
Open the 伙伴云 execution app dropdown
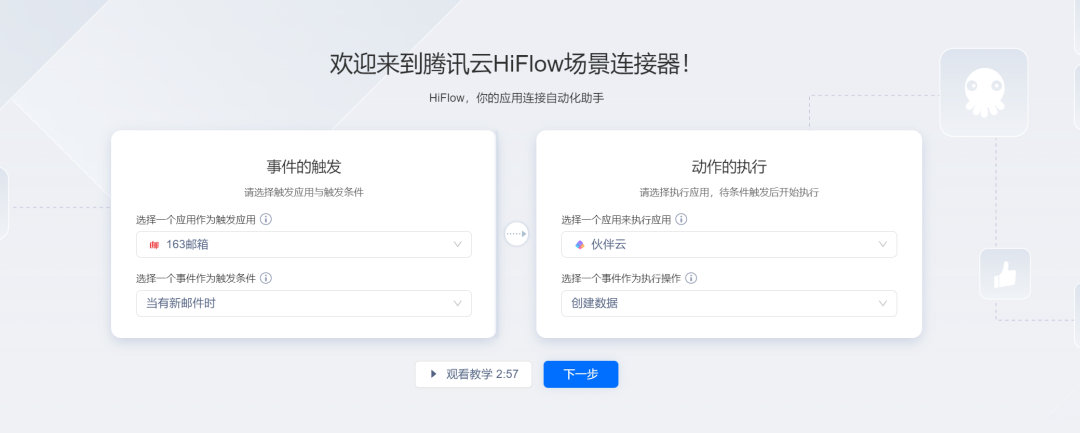pyautogui.click(x=729, y=244)
